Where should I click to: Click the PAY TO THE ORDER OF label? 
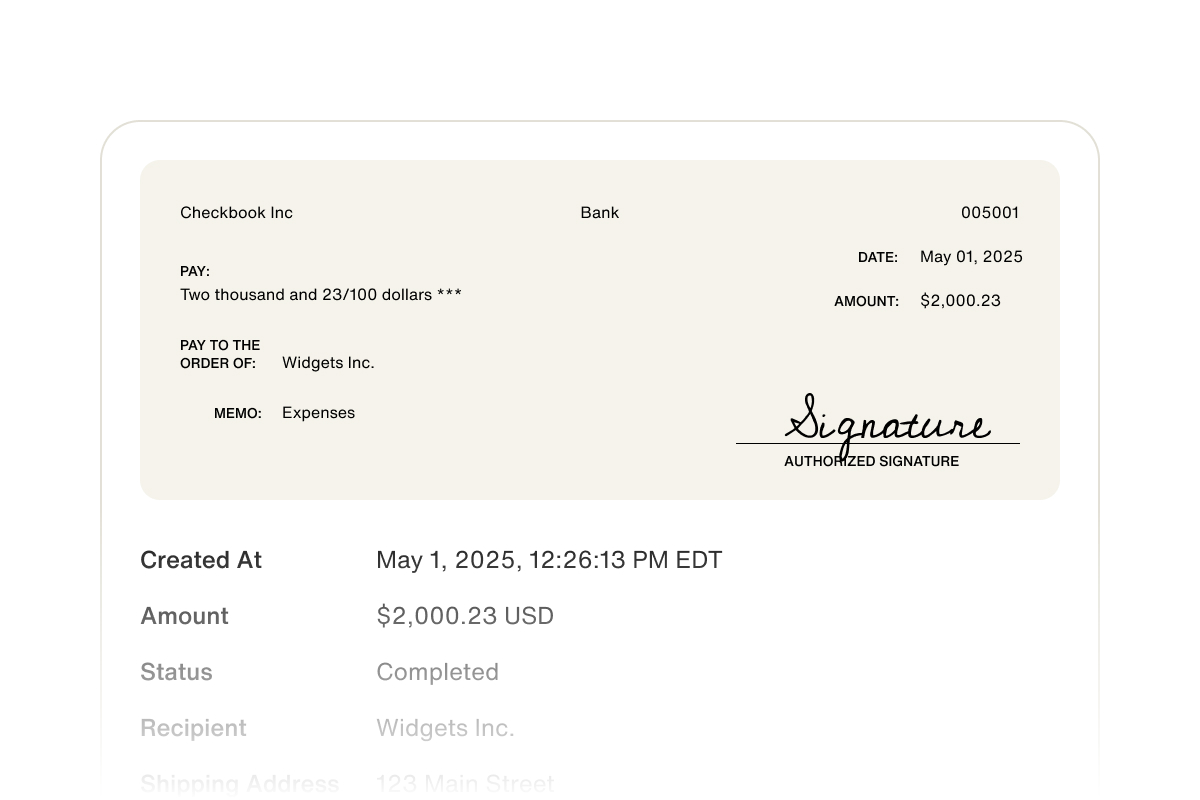tap(220, 354)
